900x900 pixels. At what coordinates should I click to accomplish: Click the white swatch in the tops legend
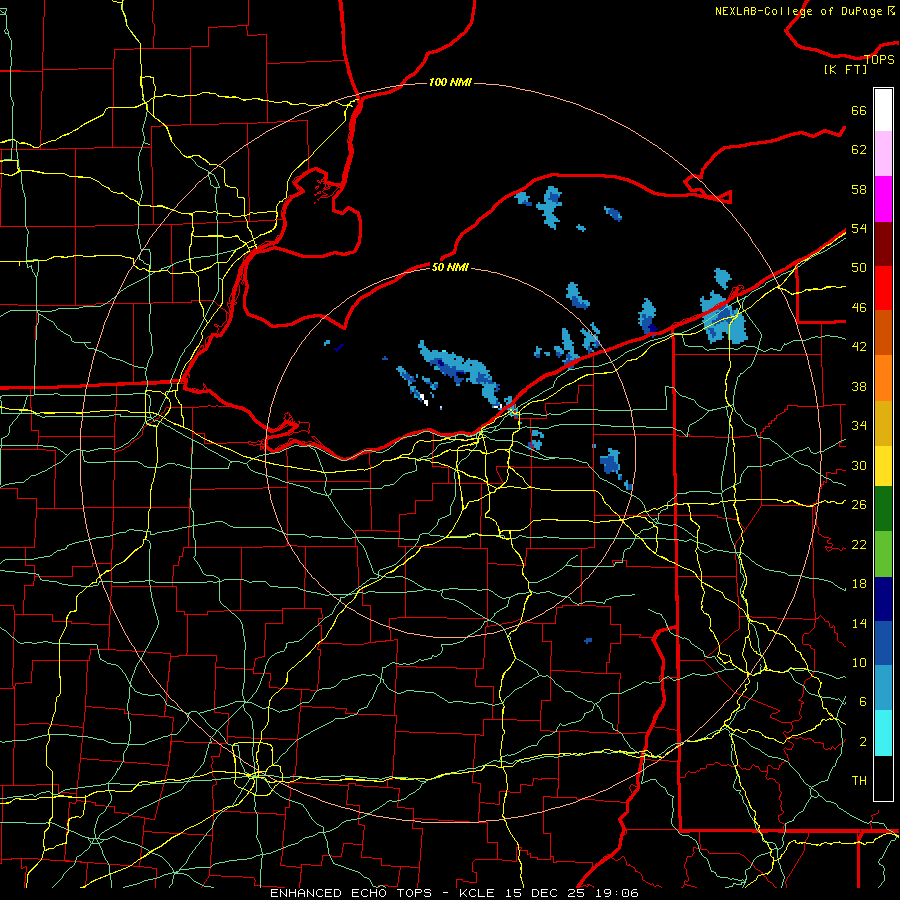tap(883, 110)
